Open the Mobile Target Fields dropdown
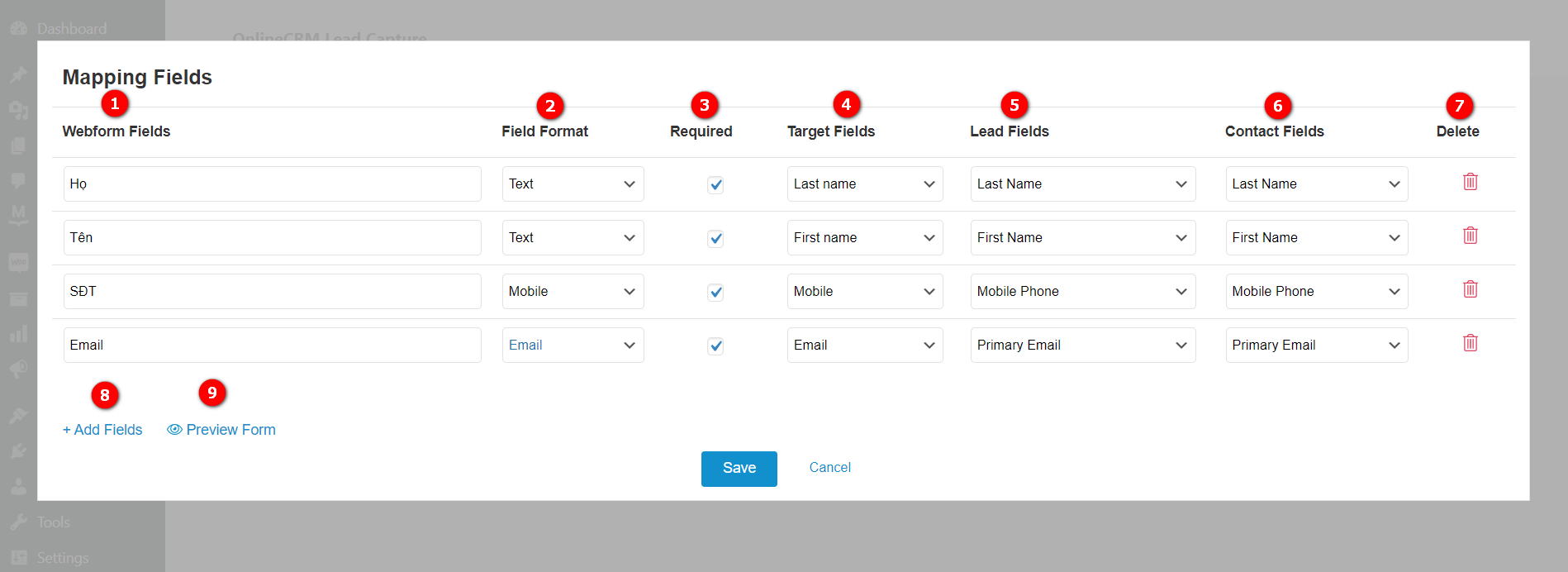The width and height of the screenshot is (1568, 572). click(865, 291)
